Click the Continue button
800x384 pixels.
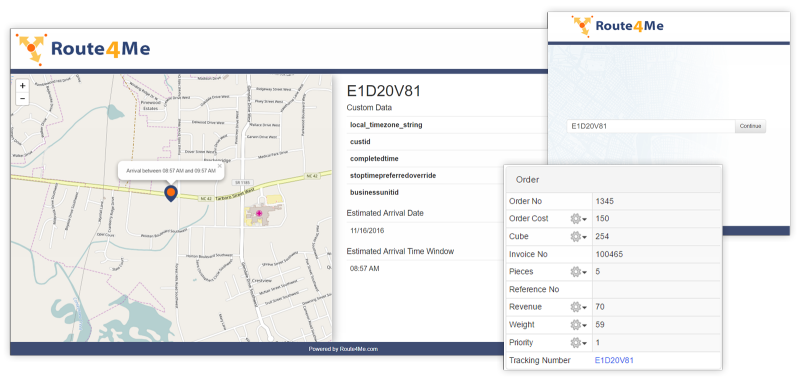[x=750, y=126]
